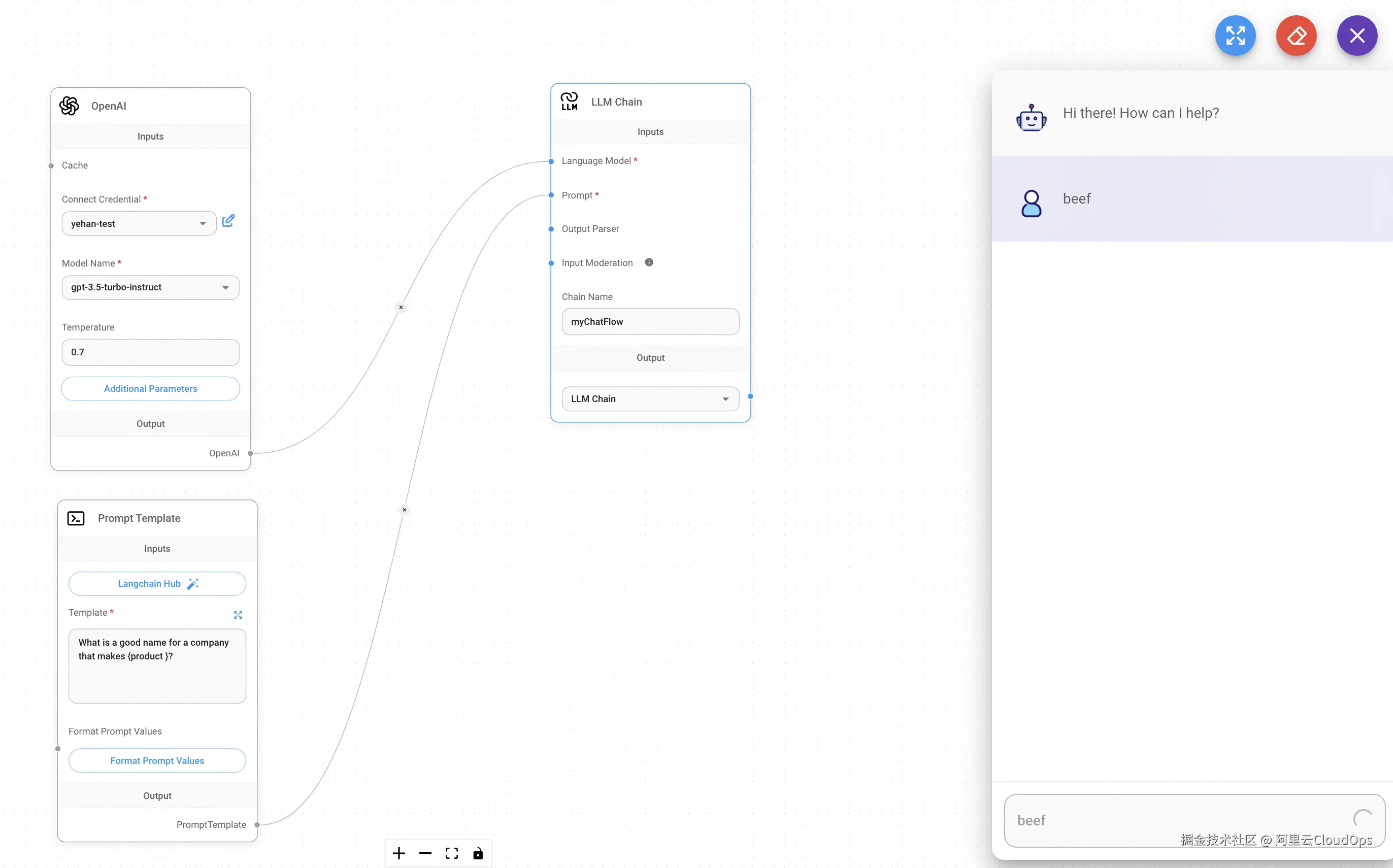Click the Temperature input field
Image resolution: width=1393 pixels, height=868 pixels.
[150, 352]
